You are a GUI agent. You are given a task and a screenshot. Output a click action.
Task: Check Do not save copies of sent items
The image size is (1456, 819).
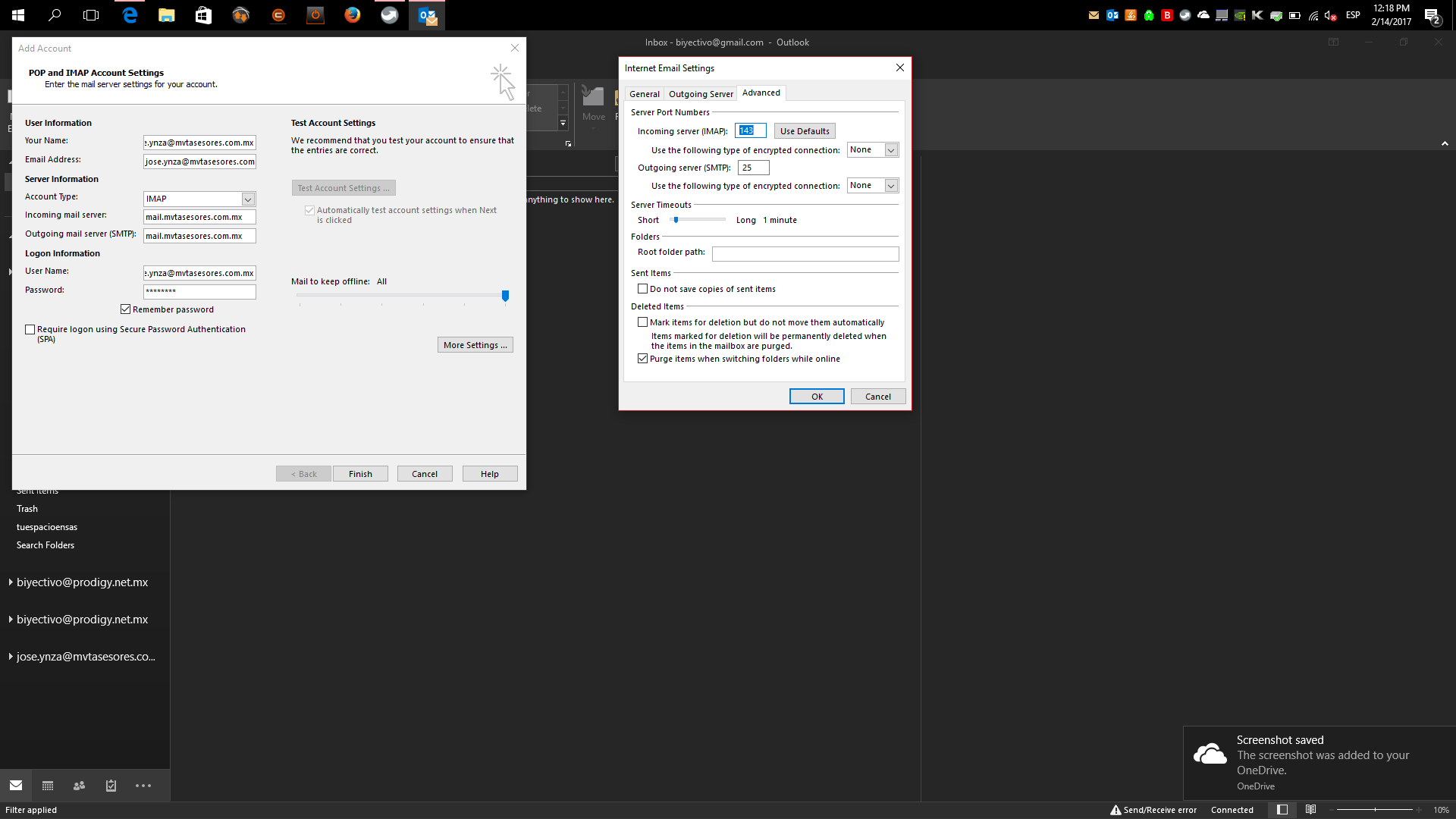click(x=643, y=289)
